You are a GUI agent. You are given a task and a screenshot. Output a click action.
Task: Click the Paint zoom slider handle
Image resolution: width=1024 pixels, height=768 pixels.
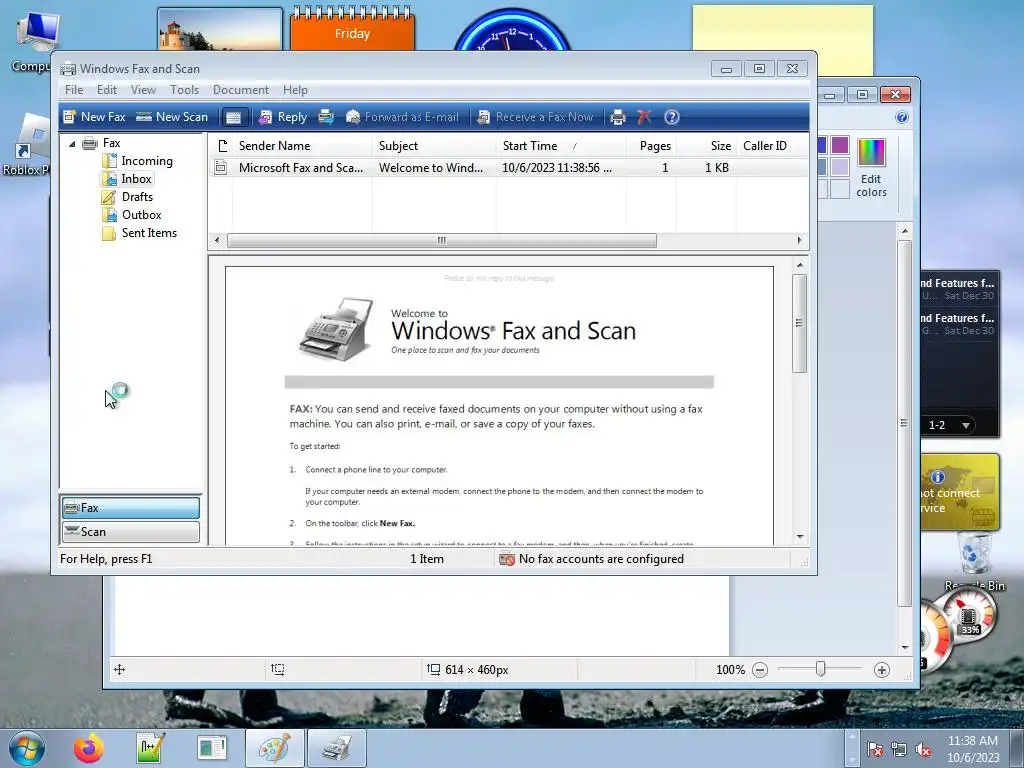(820, 669)
